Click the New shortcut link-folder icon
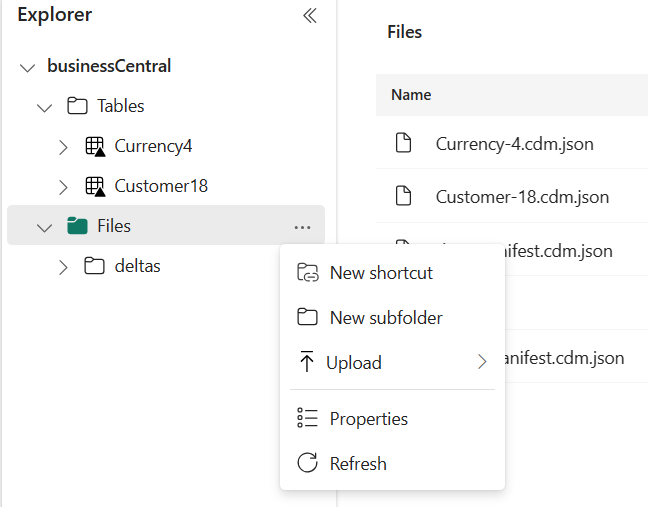The height and width of the screenshot is (507, 648). point(307,273)
